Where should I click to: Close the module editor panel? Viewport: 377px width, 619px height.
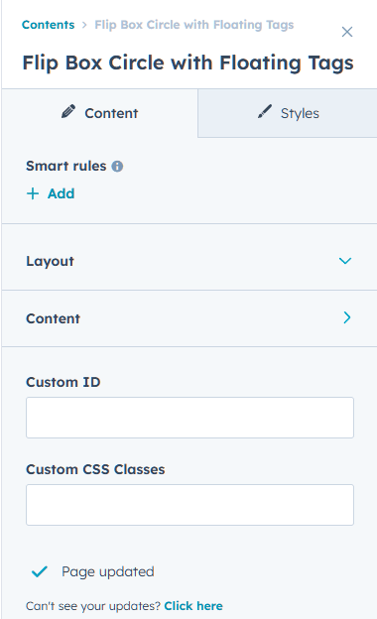coord(347,32)
